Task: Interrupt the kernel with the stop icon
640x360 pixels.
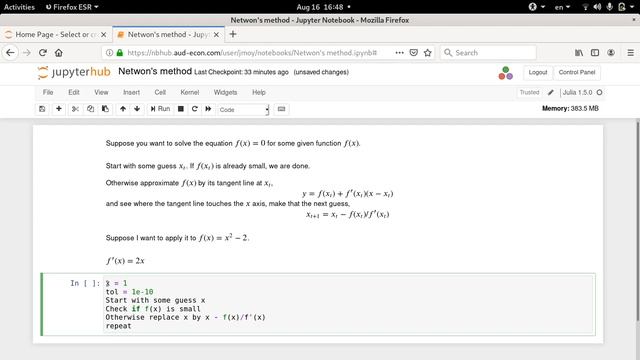Action: (x=180, y=109)
